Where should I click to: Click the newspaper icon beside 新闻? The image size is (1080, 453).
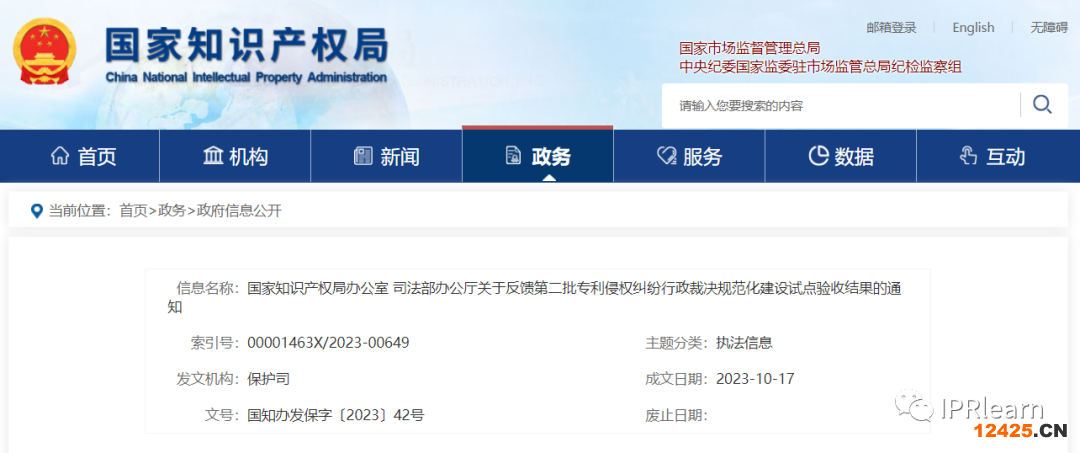[x=363, y=156]
